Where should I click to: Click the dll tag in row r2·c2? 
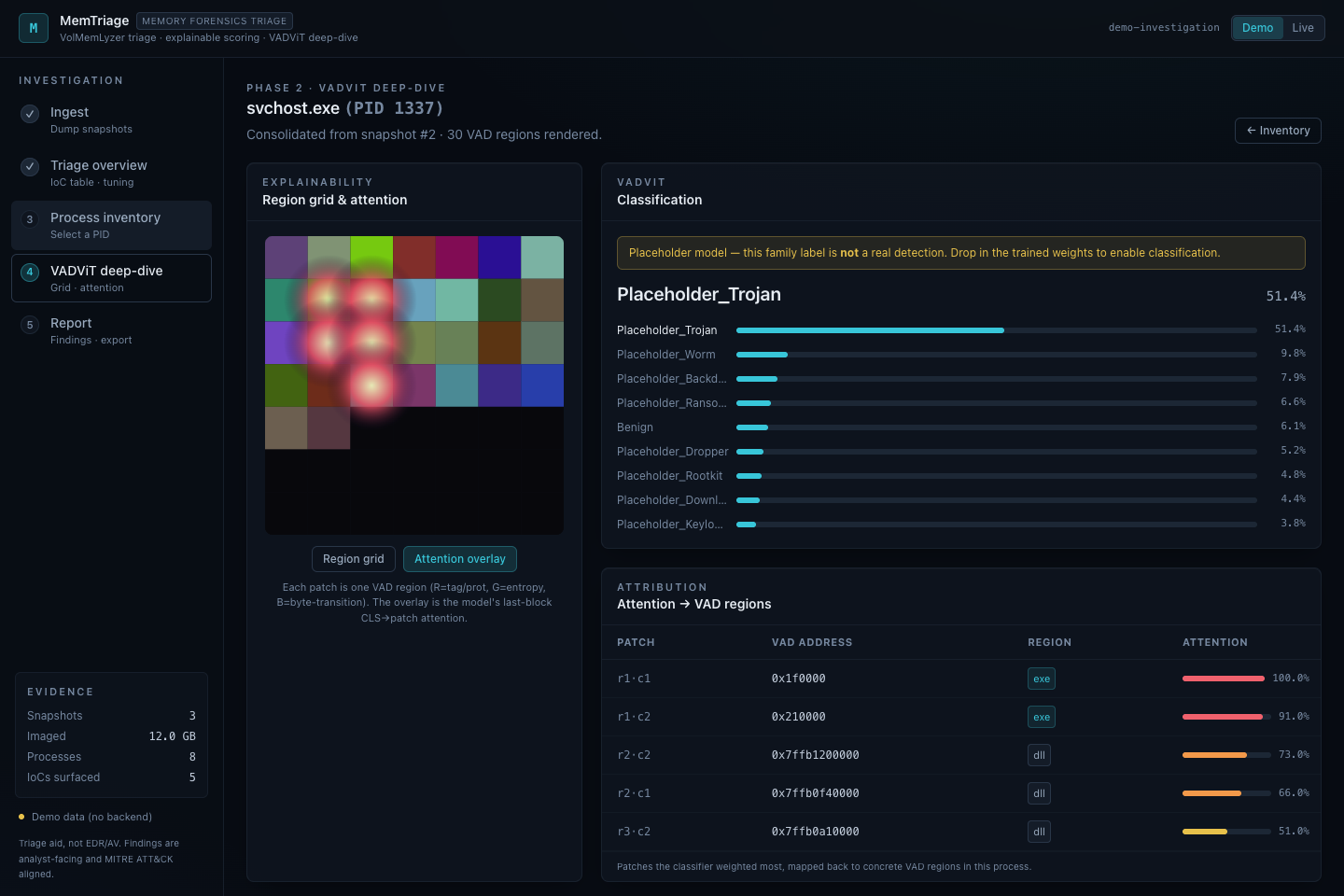pos(1039,755)
